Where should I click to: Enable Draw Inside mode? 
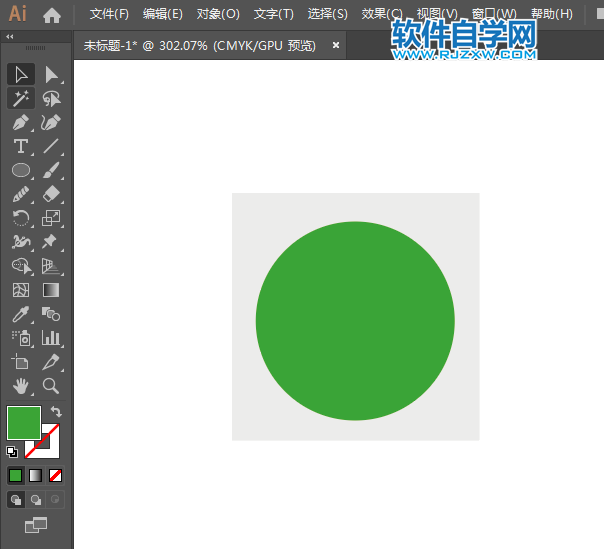pos(55,500)
